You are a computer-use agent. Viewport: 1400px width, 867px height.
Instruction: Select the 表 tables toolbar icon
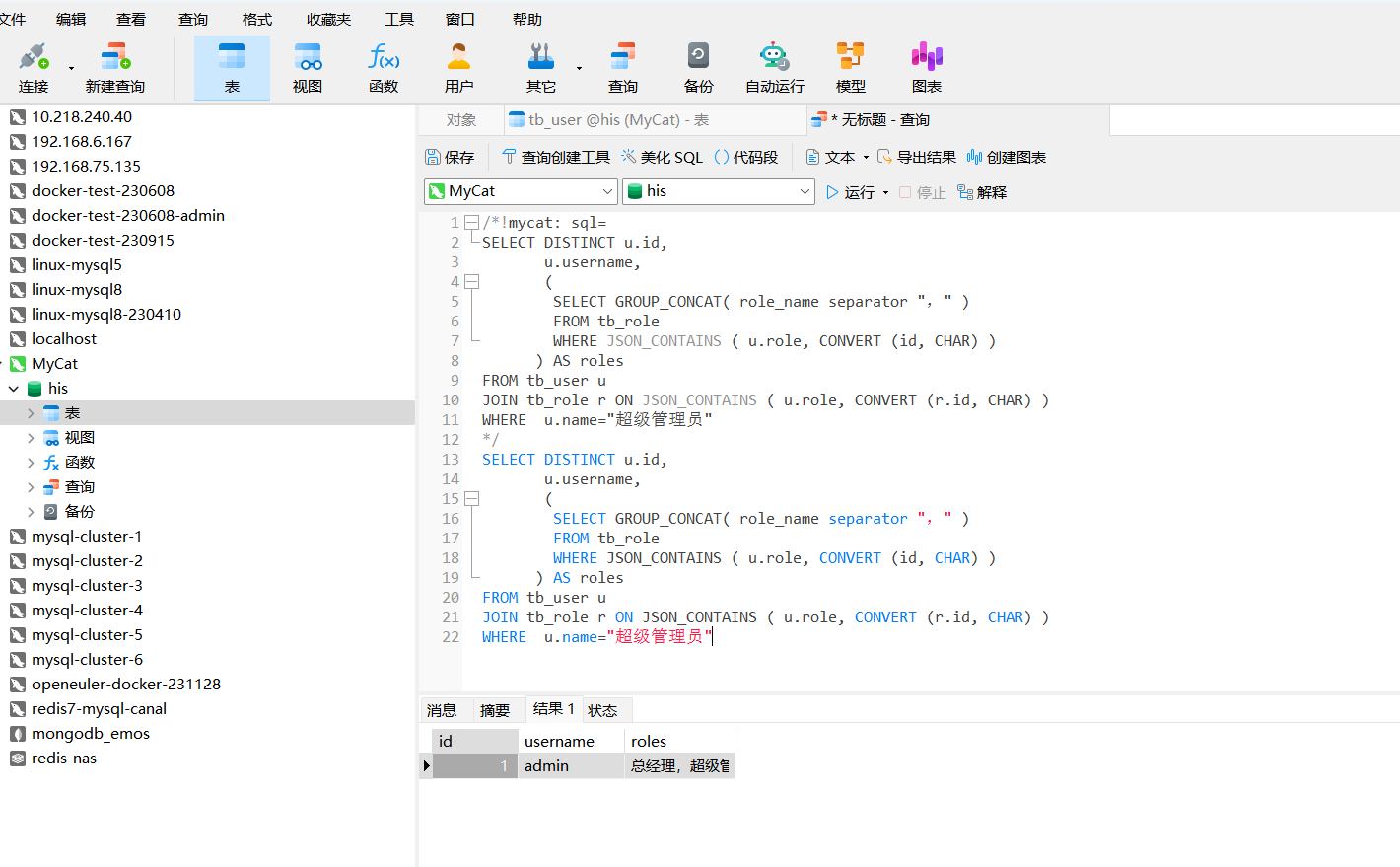232,68
